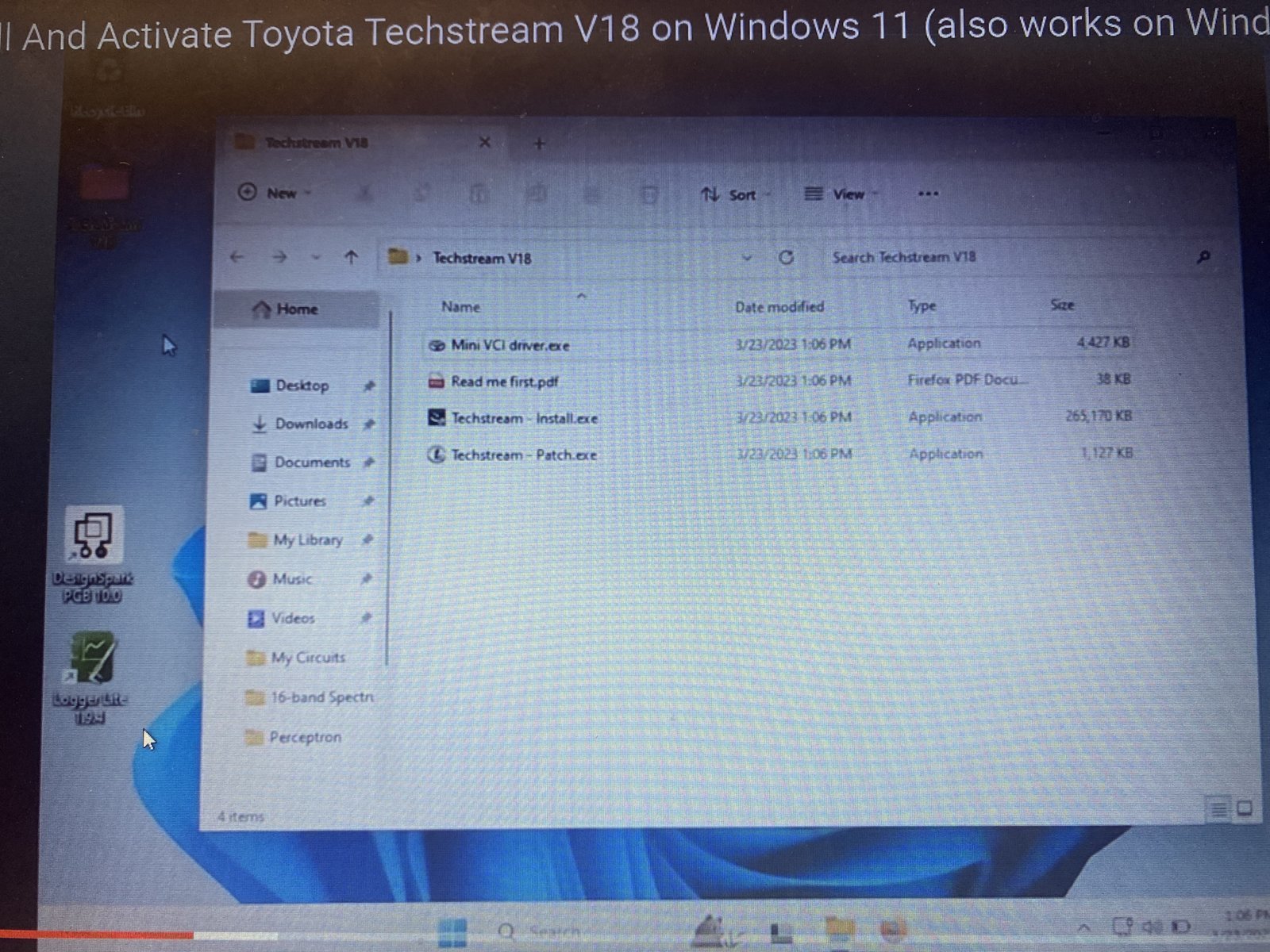Click the Logger Lite desktop icon
This screenshot has height=952, width=1270.
pyautogui.click(x=90, y=678)
